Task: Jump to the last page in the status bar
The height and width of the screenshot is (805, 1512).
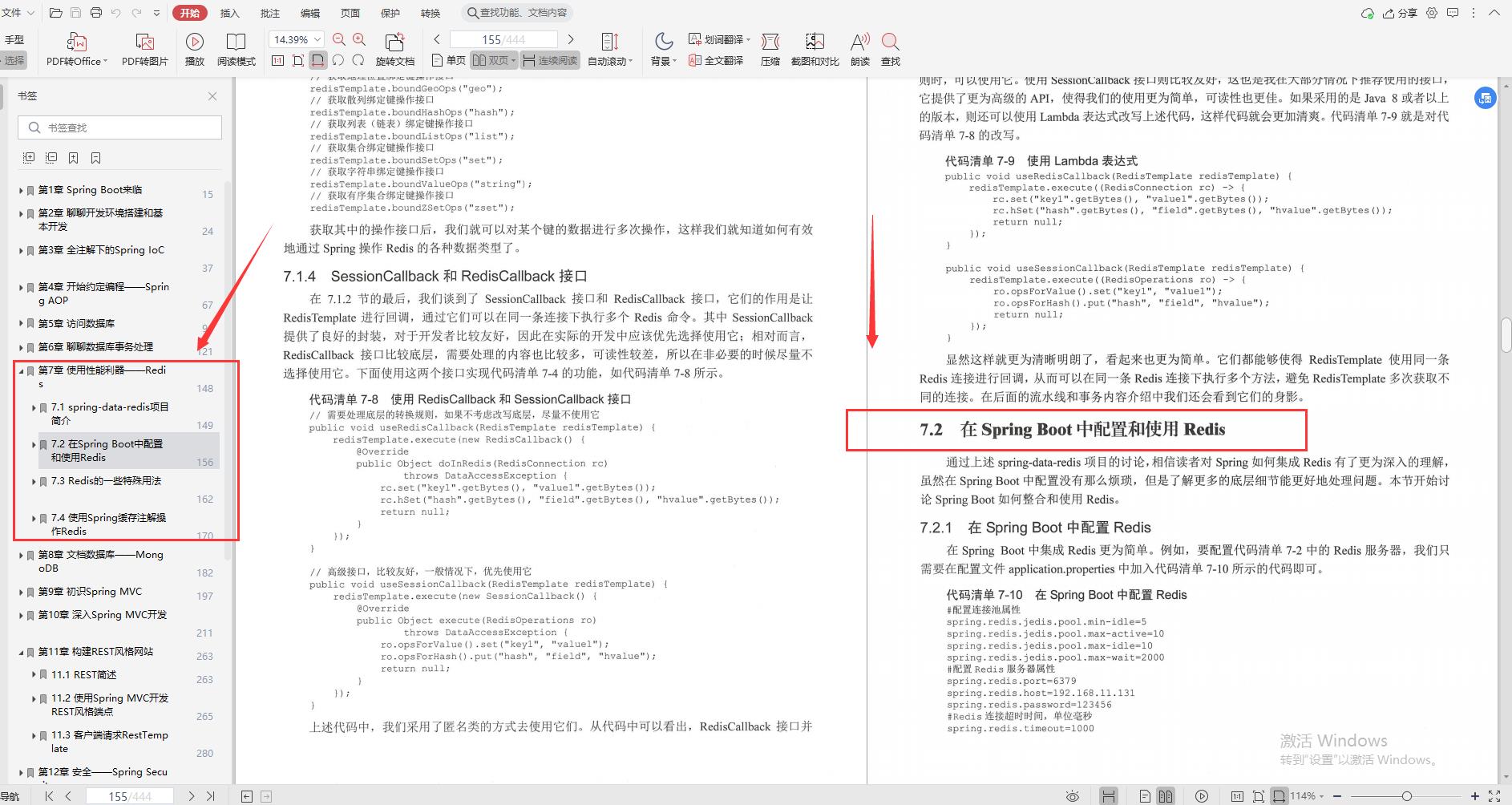Action: [x=211, y=796]
